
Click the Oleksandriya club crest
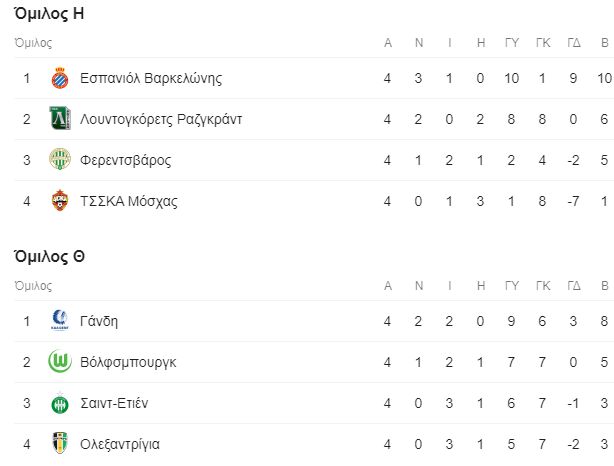60,443
